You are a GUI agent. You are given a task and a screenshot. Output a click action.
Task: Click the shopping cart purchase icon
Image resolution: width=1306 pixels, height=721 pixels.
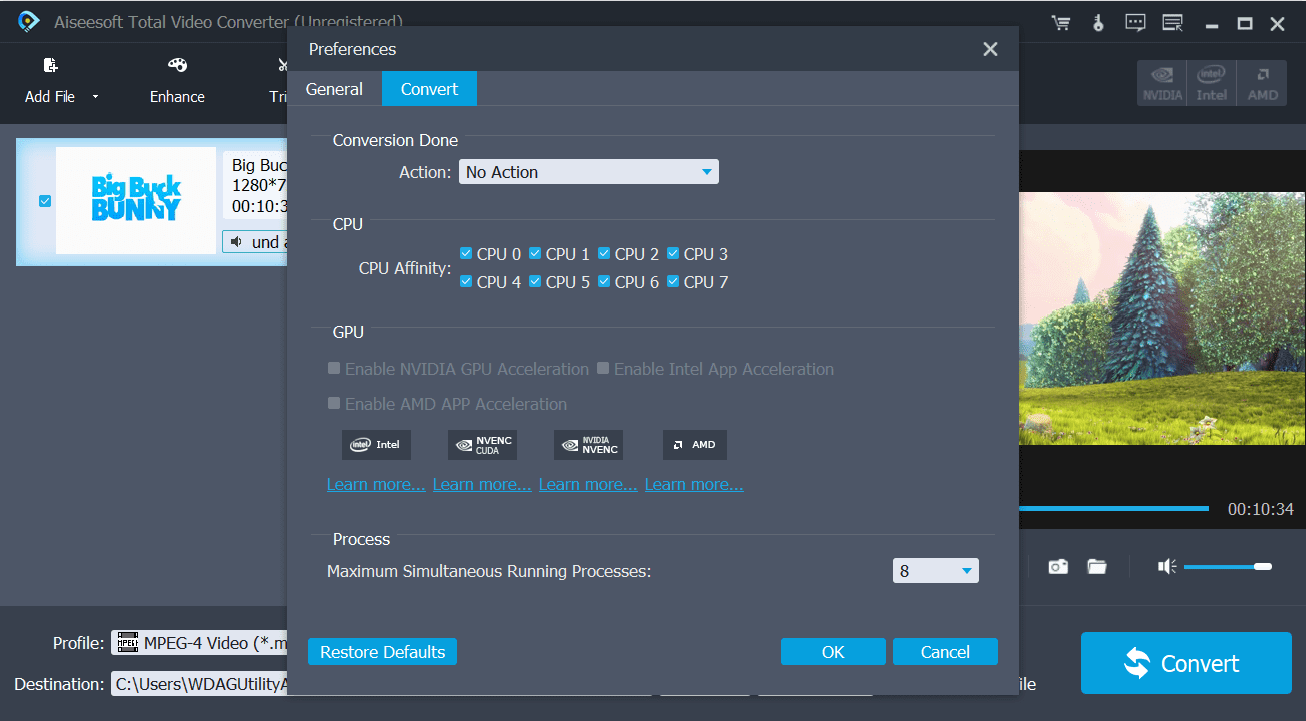[1061, 23]
